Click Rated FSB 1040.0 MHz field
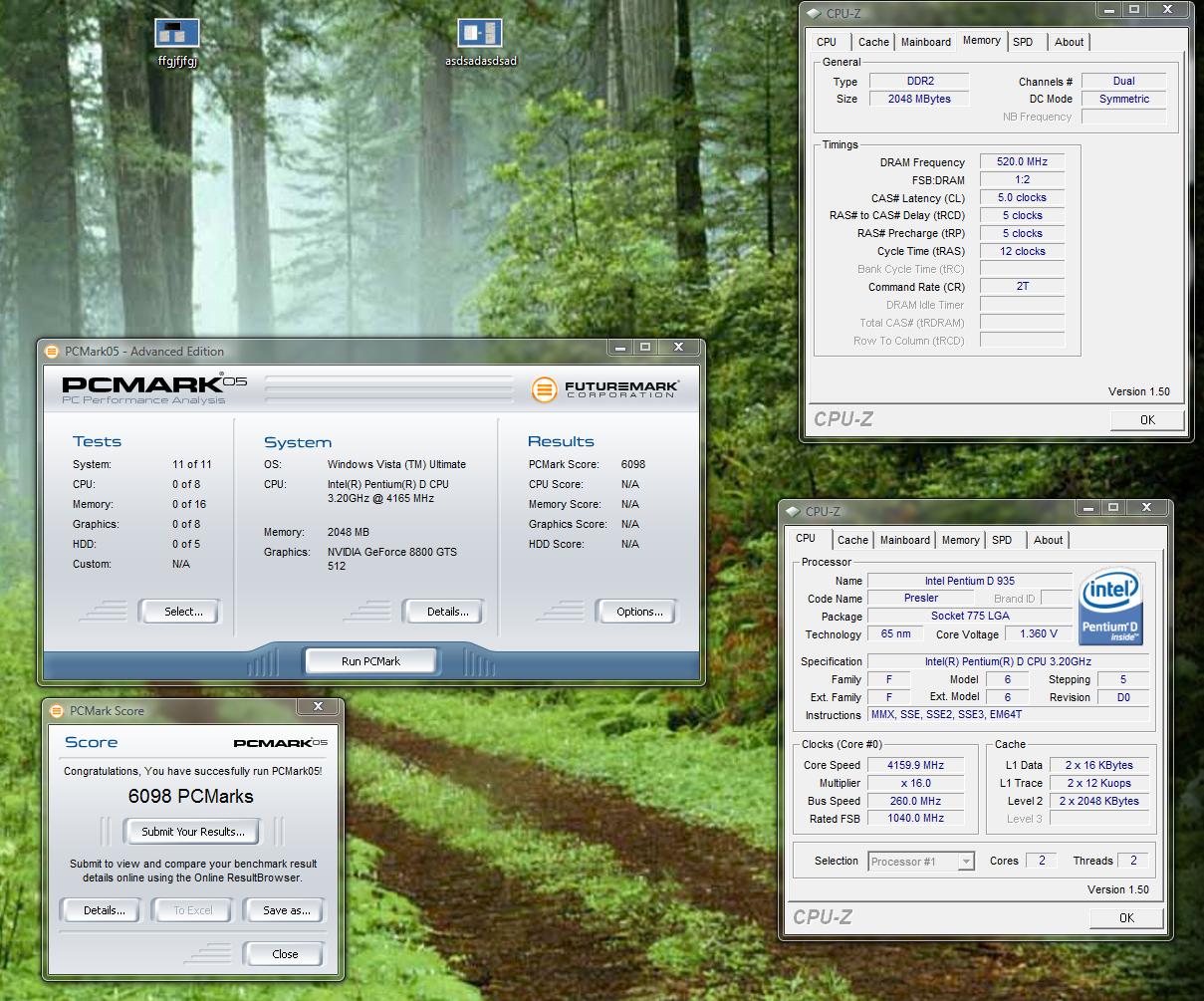 915,818
